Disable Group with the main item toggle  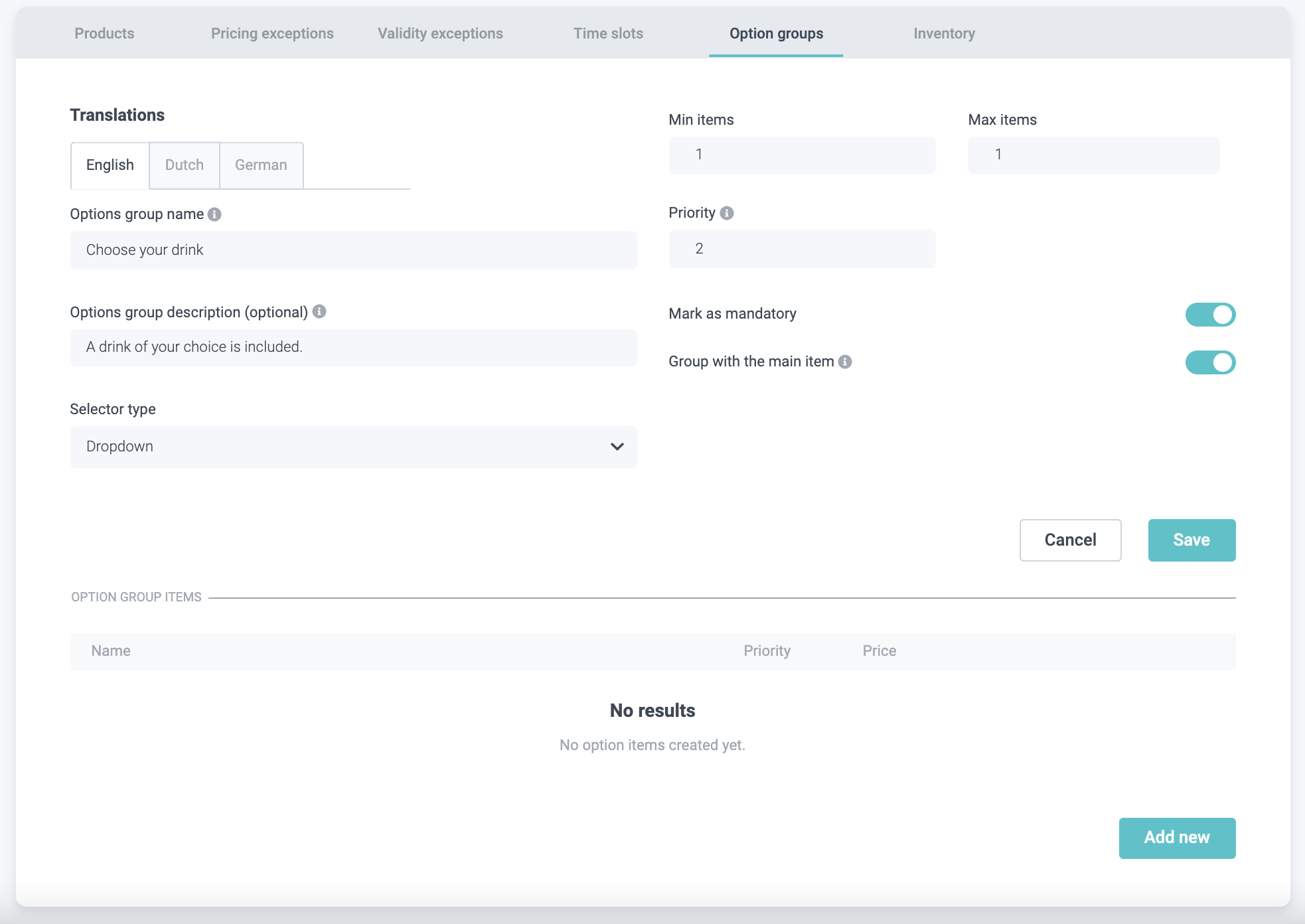click(x=1209, y=362)
